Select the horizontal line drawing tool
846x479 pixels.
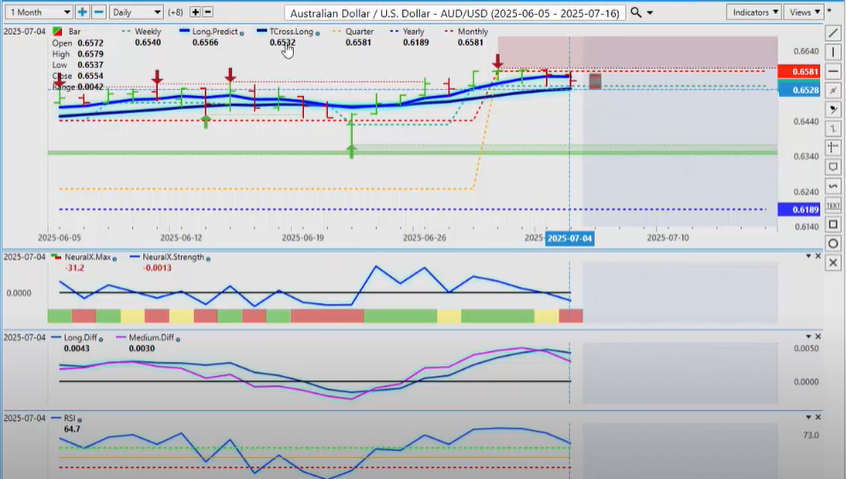click(834, 70)
